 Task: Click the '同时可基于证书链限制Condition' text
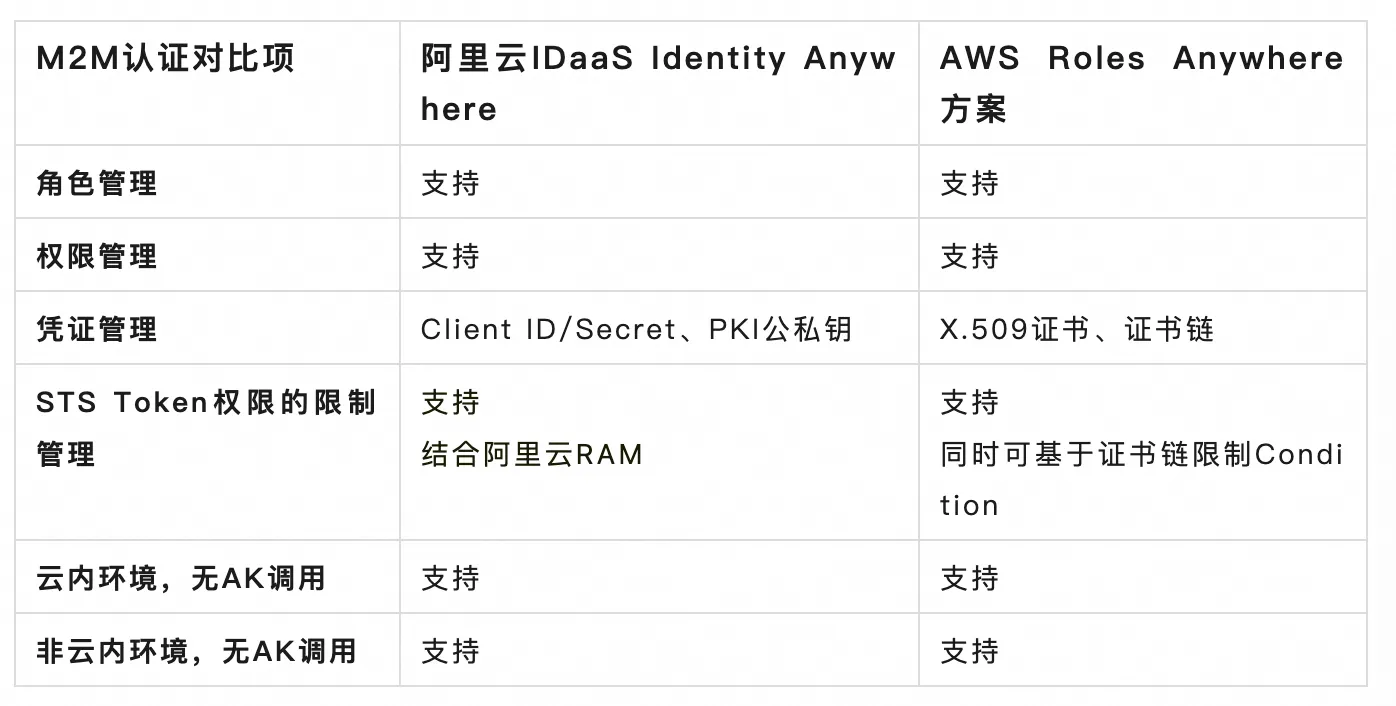click(x=1141, y=480)
